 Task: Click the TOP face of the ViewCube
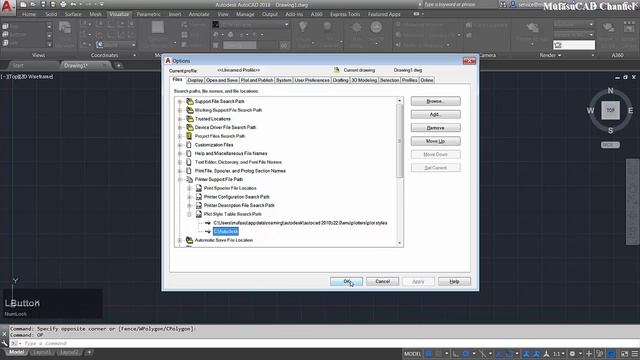[x=610, y=110]
